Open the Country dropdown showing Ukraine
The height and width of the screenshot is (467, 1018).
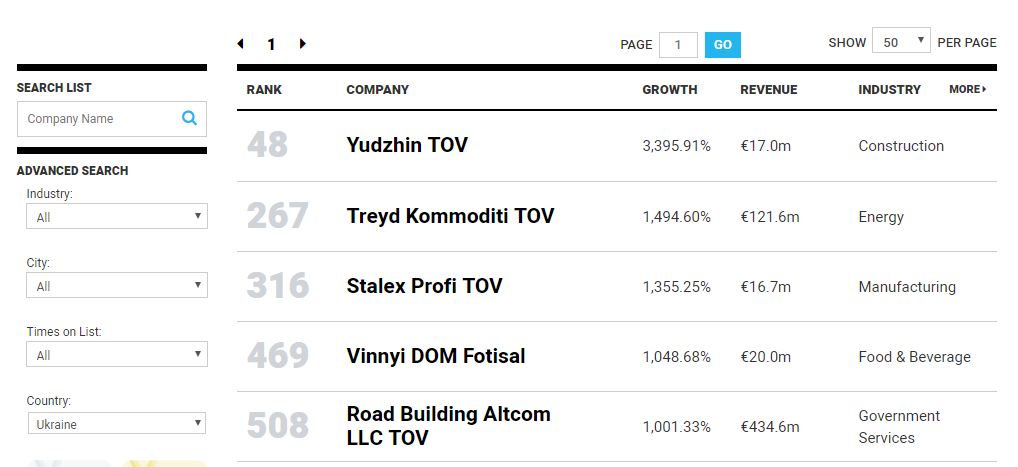[x=116, y=424]
